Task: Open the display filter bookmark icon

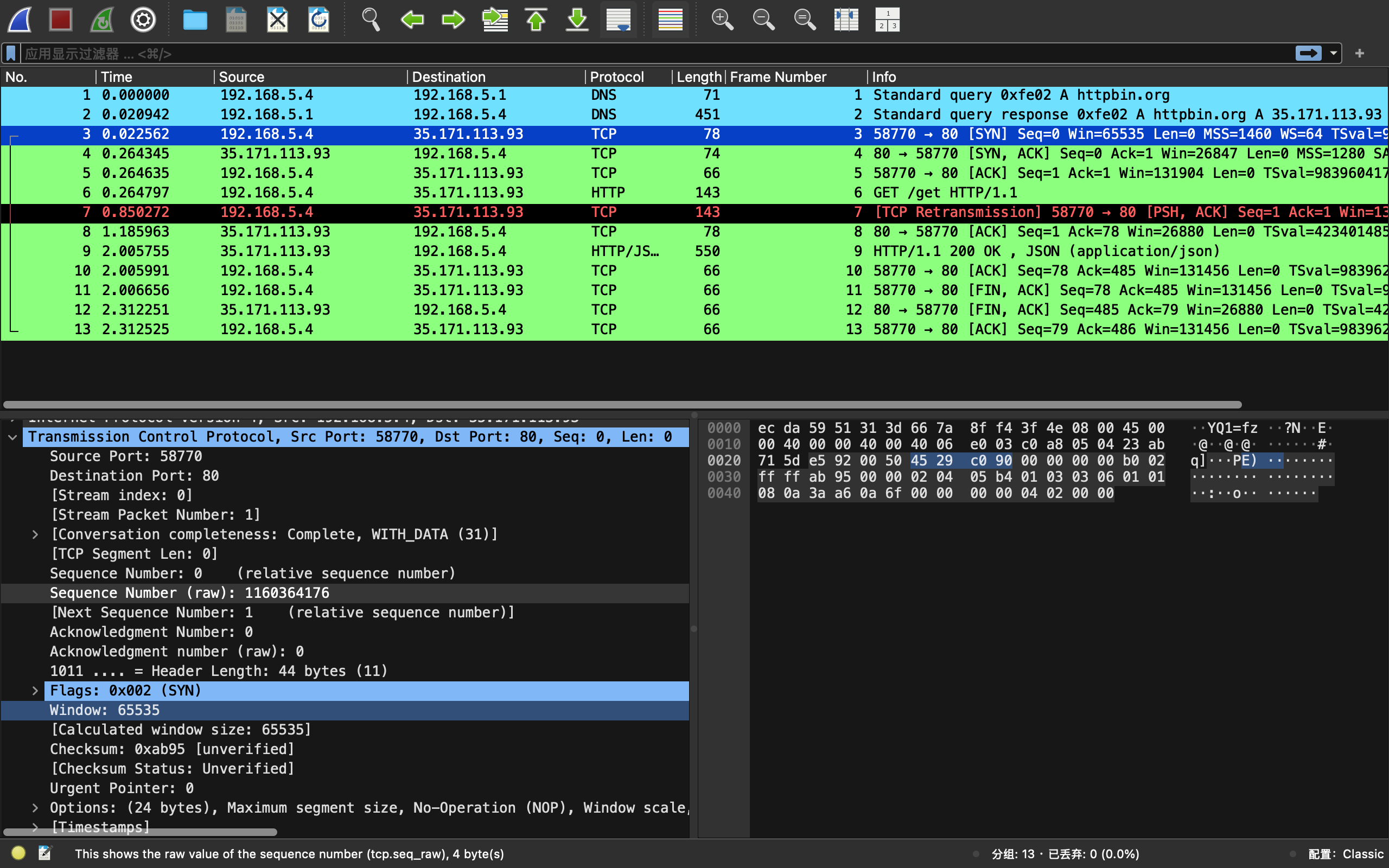Action: pyautogui.click(x=11, y=53)
